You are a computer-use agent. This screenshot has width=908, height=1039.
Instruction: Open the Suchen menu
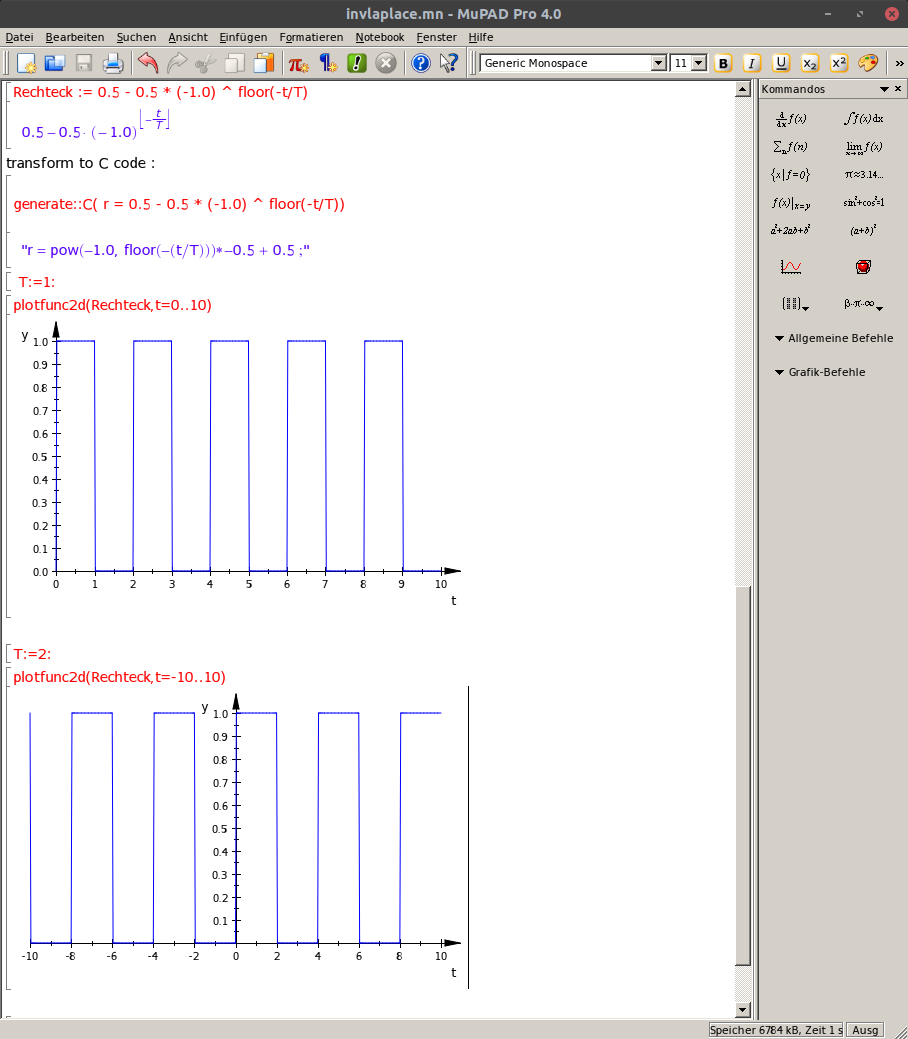pyautogui.click(x=137, y=37)
